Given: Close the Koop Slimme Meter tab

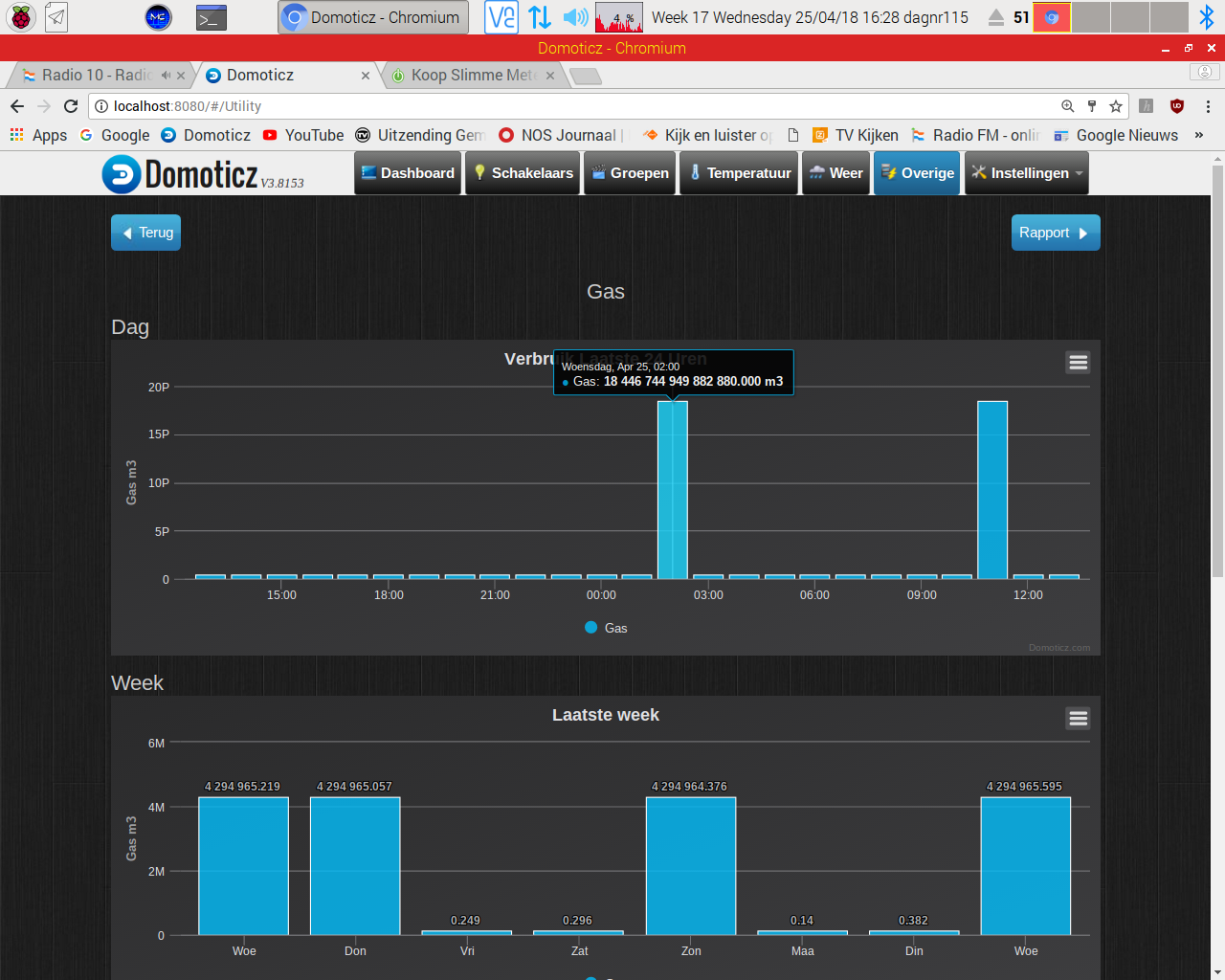Looking at the screenshot, I should 550,76.
